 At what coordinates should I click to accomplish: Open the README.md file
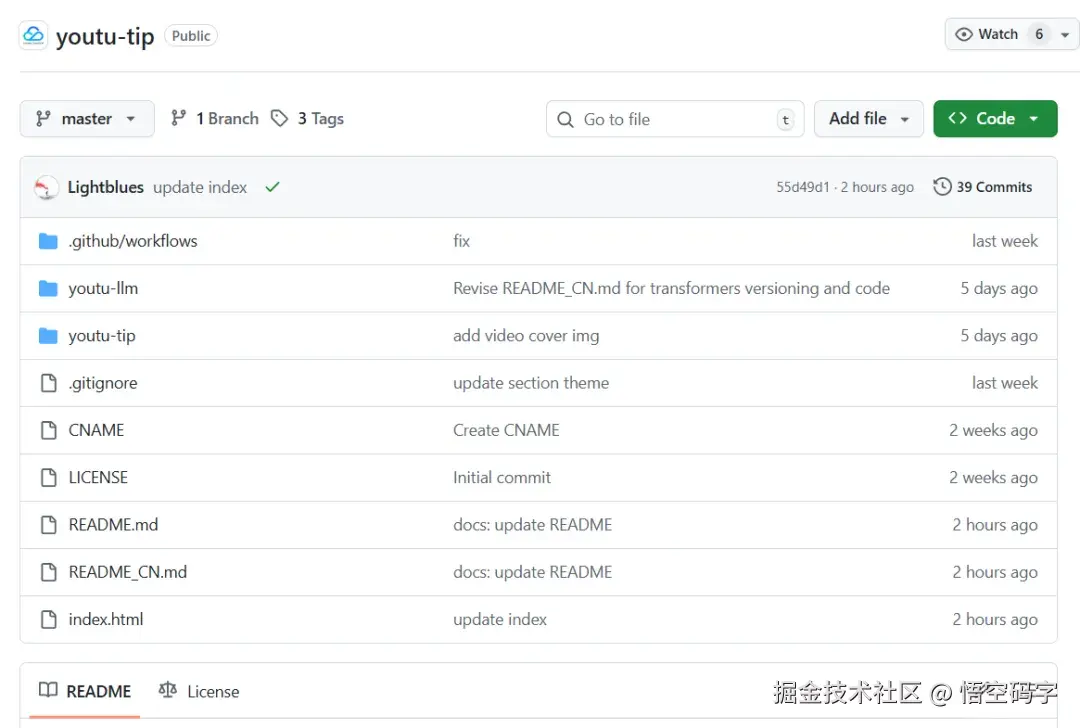point(114,525)
